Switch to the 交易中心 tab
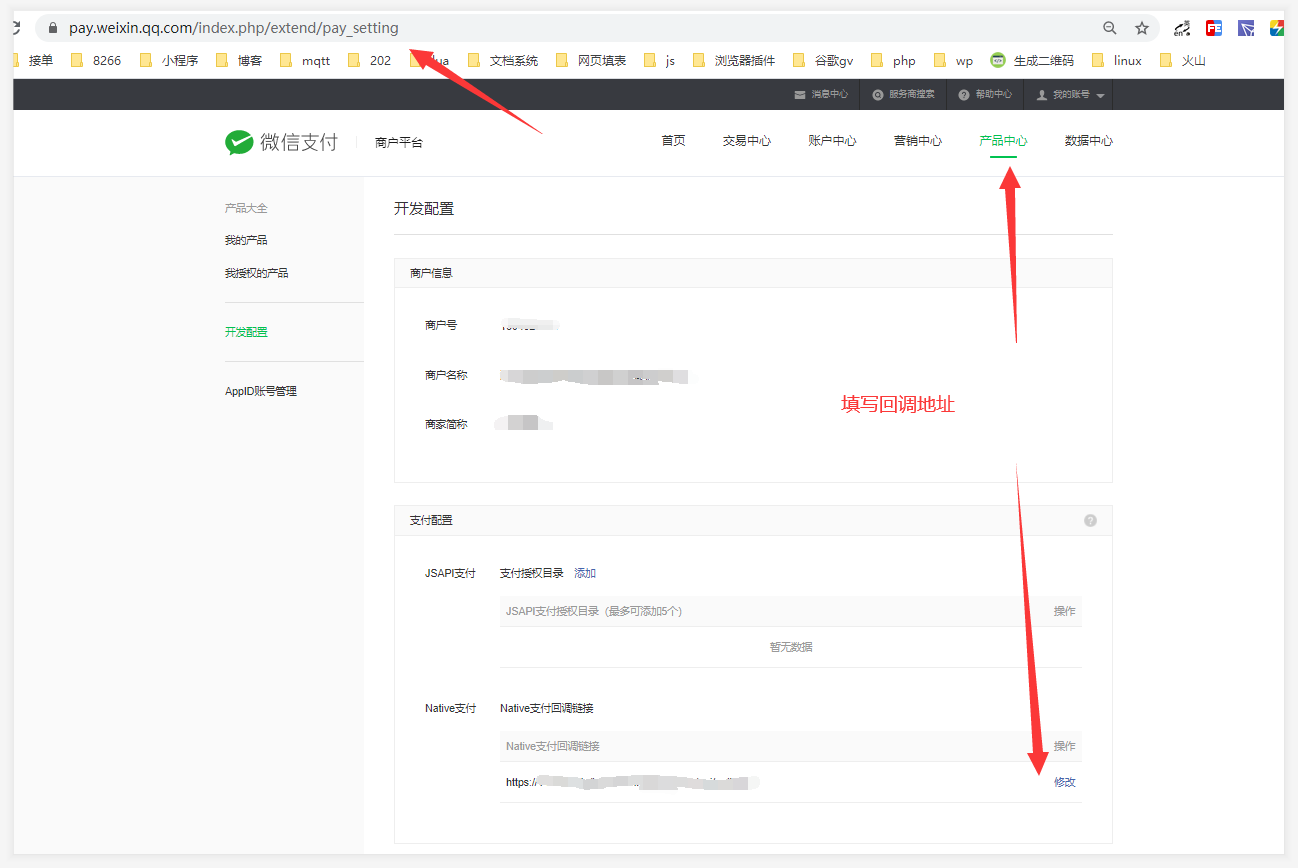The width and height of the screenshot is (1298, 868). [747, 141]
